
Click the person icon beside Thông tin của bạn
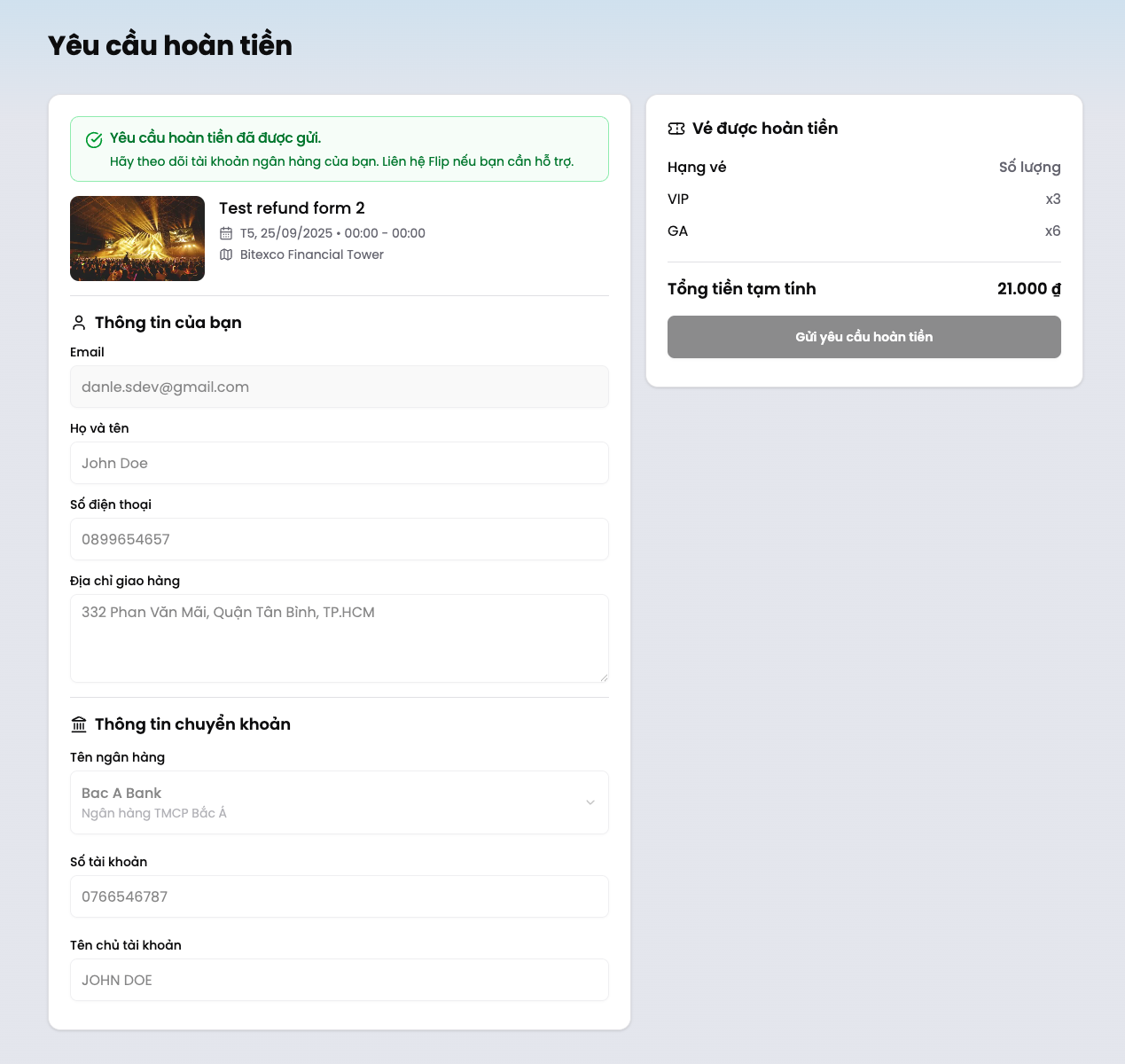pos(79,323)
